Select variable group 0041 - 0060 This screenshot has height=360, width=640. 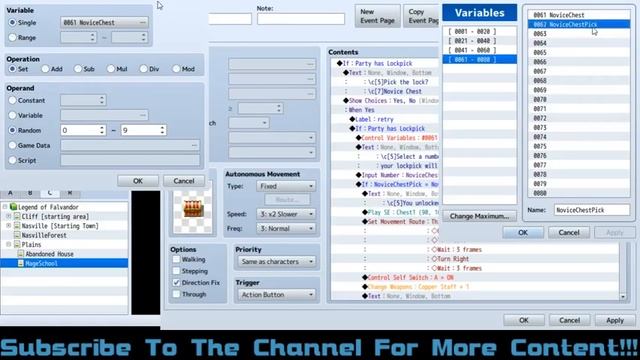pos(480,50)
